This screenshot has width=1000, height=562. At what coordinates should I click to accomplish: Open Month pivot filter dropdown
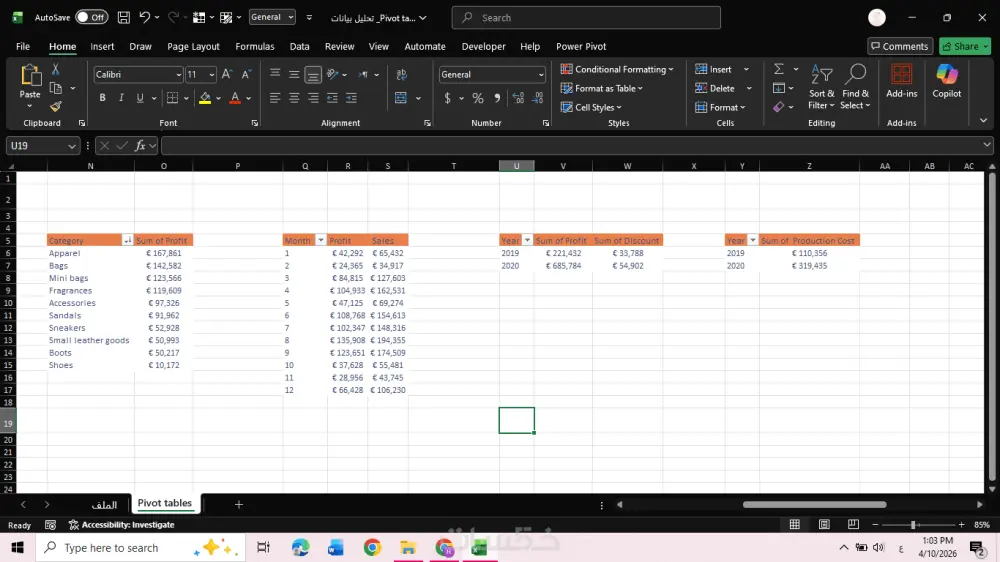[x=321, y=240]
